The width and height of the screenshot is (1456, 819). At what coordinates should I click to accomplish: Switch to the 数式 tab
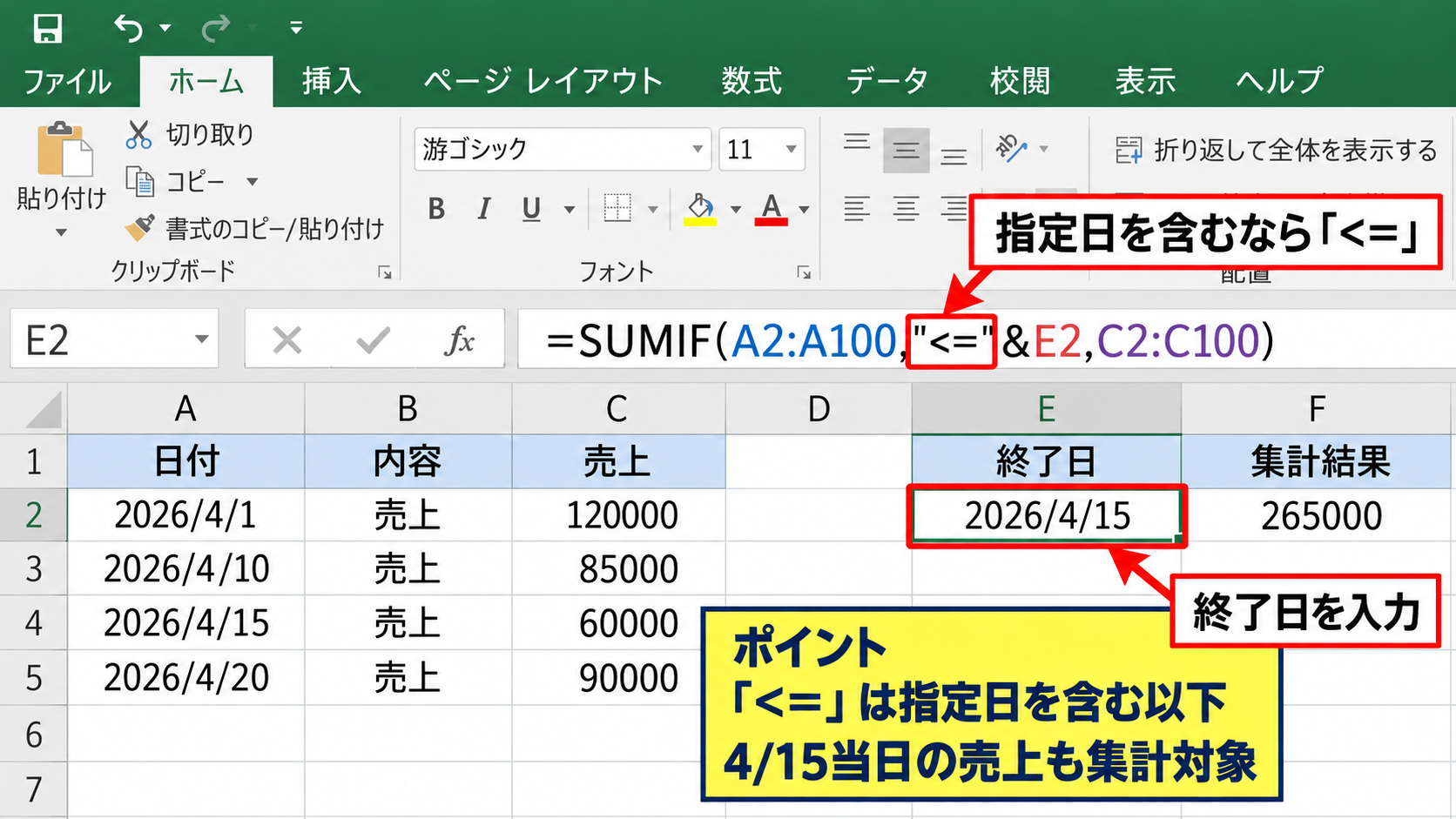point(752,81)
